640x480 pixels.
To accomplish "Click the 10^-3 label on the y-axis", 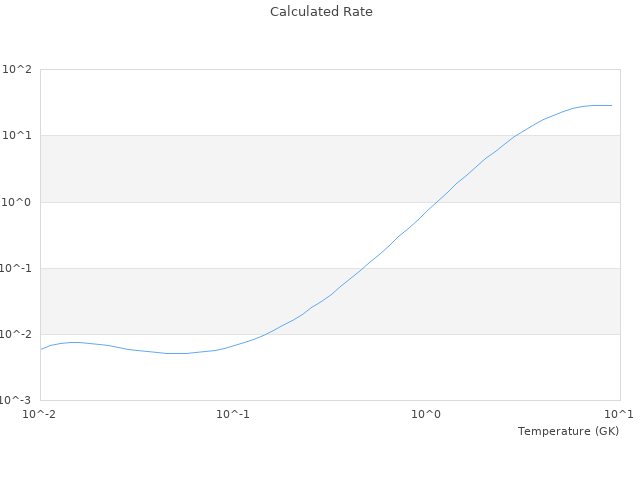I will 15,400.
